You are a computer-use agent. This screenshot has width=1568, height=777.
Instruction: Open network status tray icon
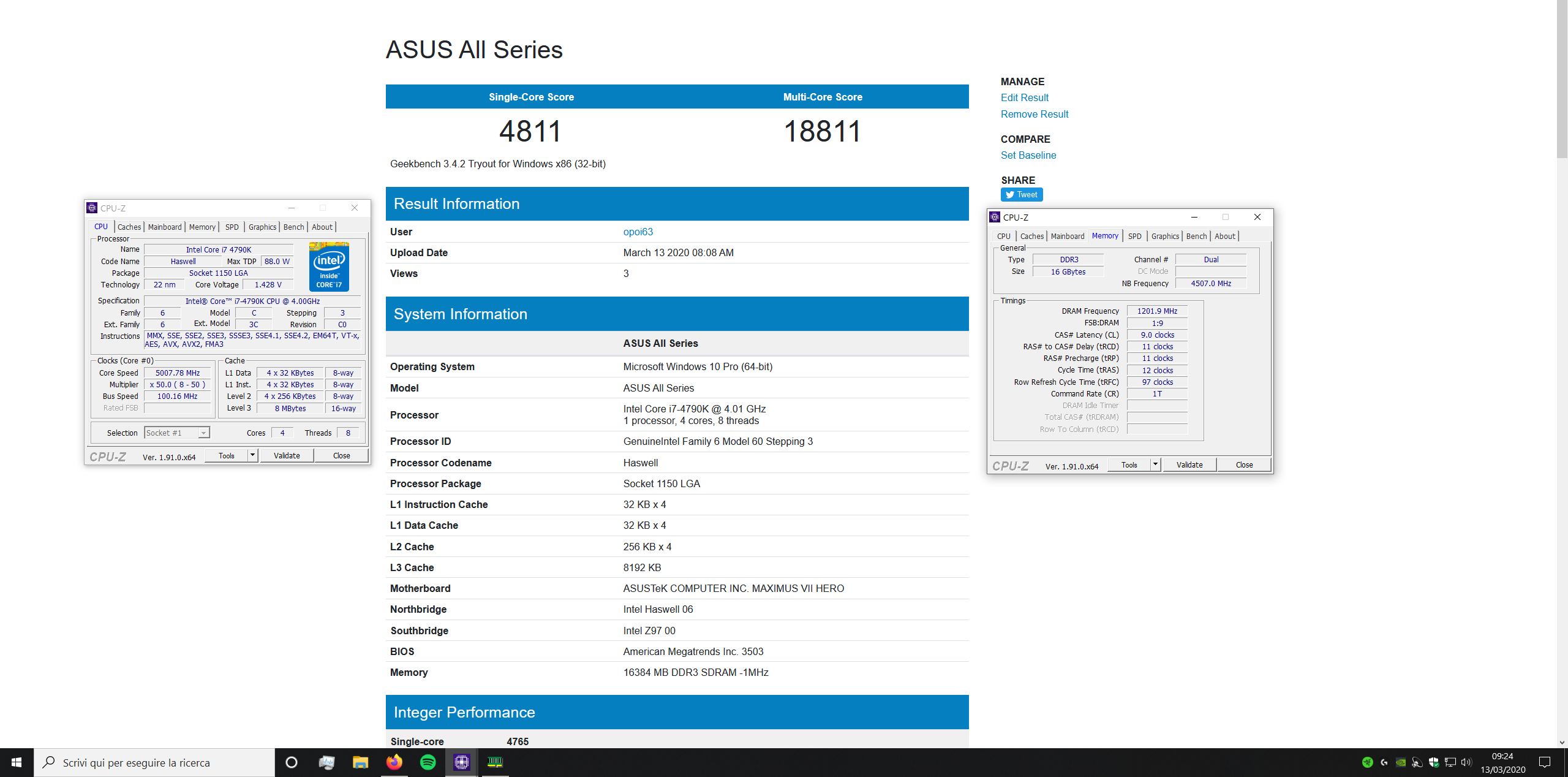(1450, 762)
